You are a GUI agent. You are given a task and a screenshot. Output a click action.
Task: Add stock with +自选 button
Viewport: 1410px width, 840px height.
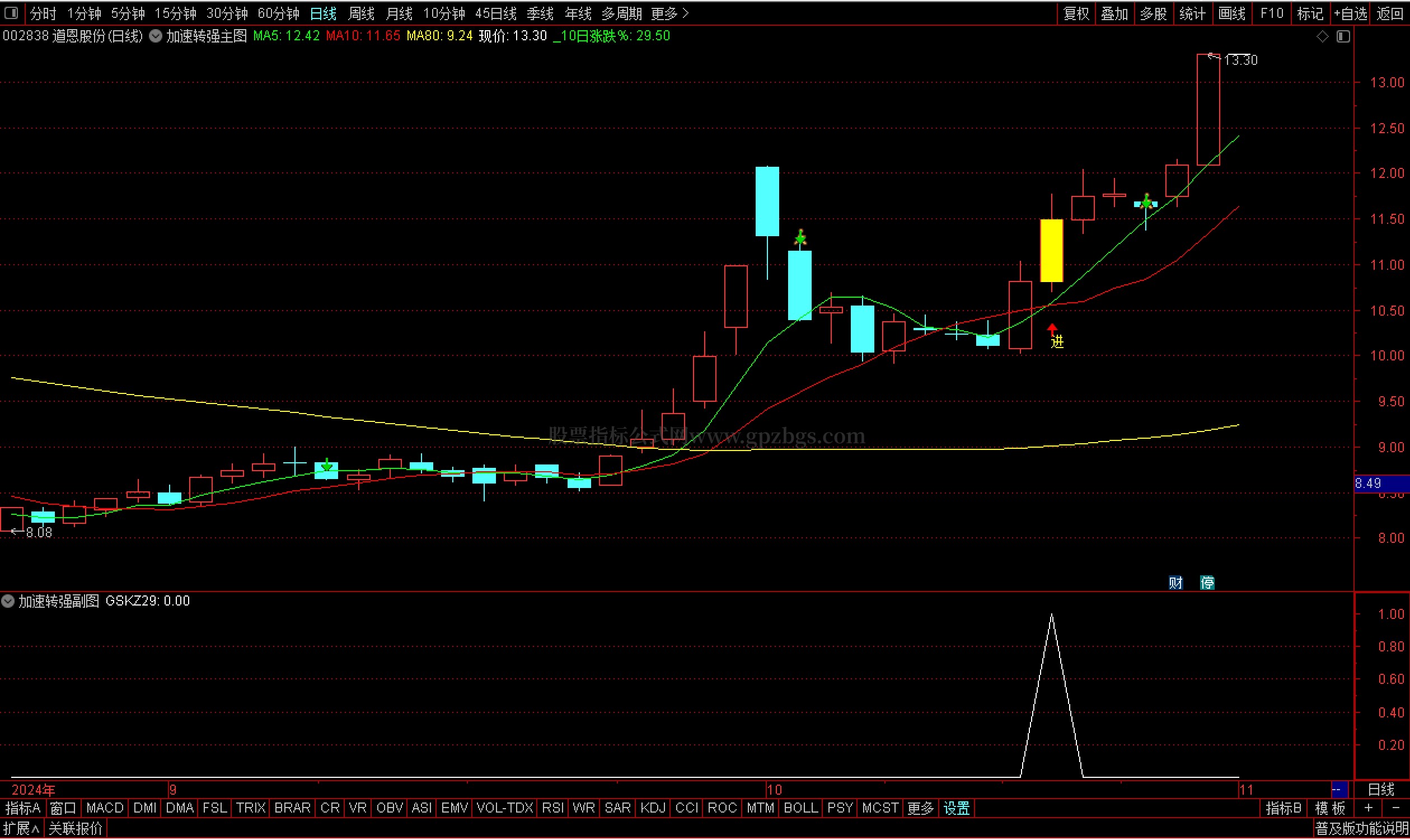1351,13
